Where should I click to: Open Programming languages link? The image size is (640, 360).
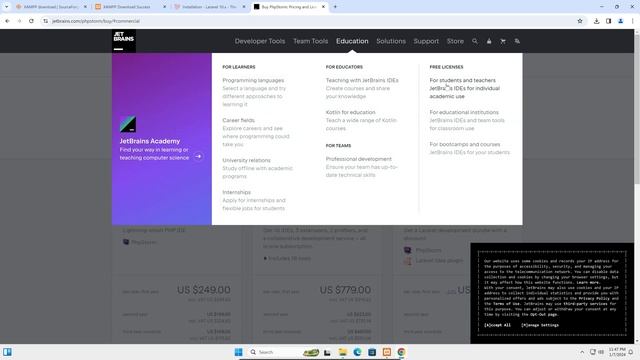[253, 80]
